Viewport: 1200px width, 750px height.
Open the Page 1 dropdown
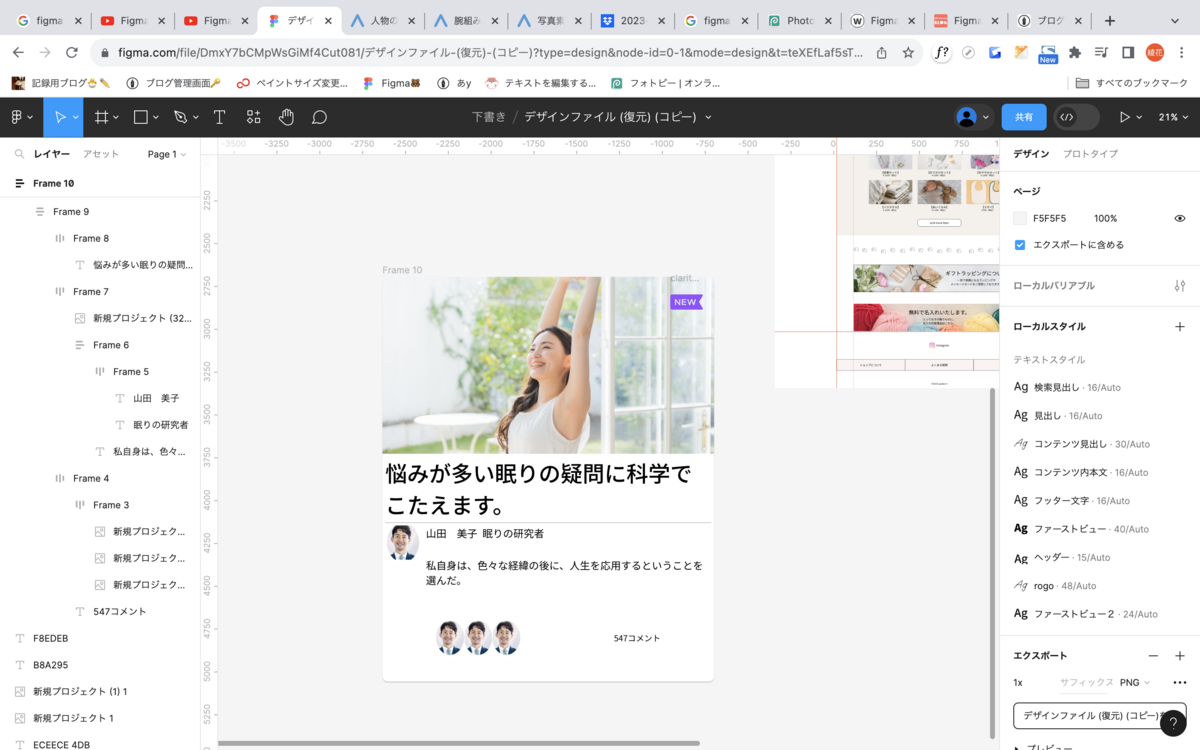167,154
